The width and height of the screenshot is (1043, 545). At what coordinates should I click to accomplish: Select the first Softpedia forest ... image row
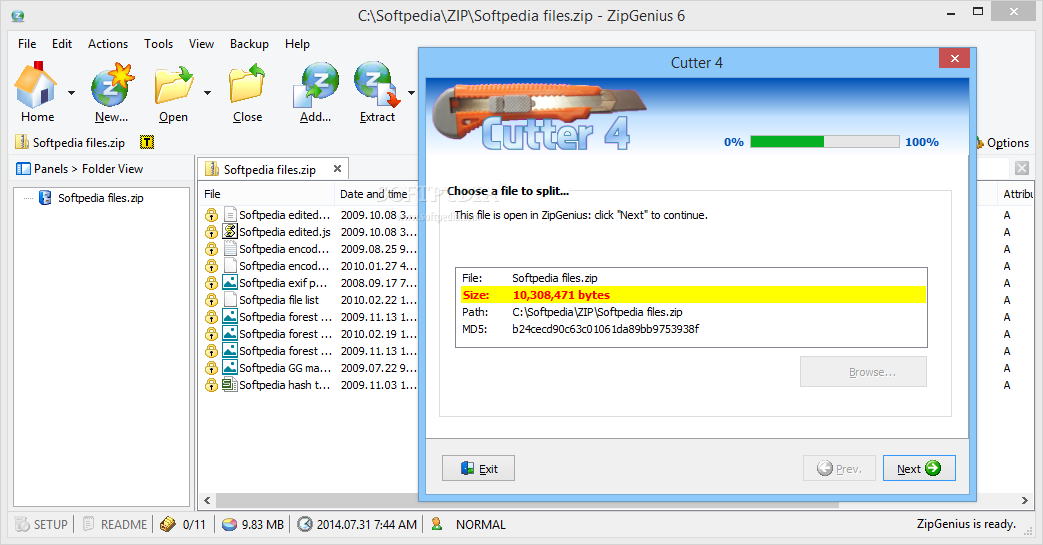pyautogui.click(x=285, y=317)
